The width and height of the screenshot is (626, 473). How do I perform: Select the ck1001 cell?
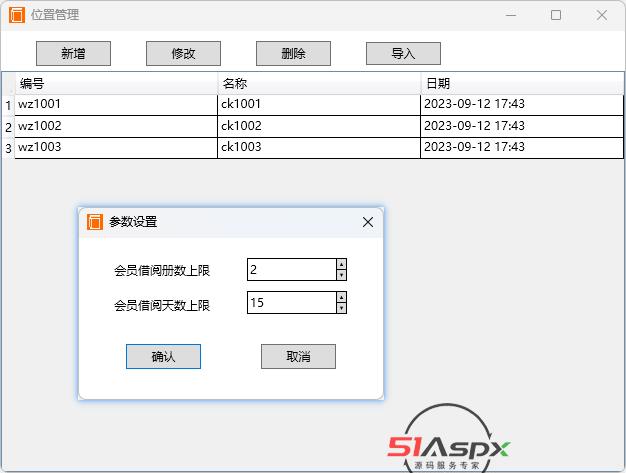(319, 105)
